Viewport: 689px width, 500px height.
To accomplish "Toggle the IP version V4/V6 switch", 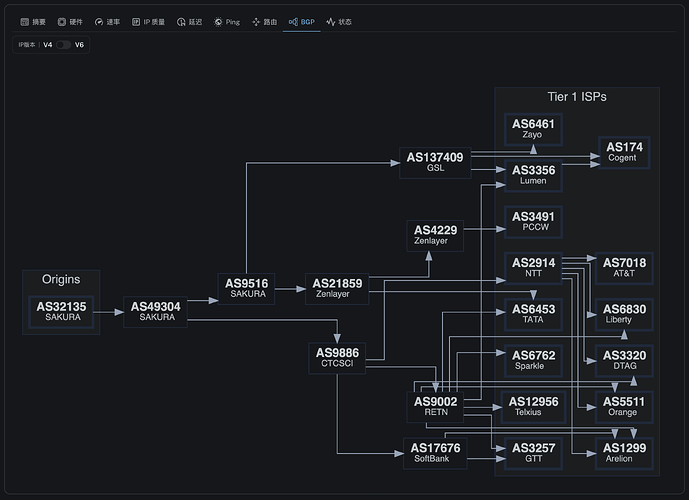I will click(x=63, y=45).
